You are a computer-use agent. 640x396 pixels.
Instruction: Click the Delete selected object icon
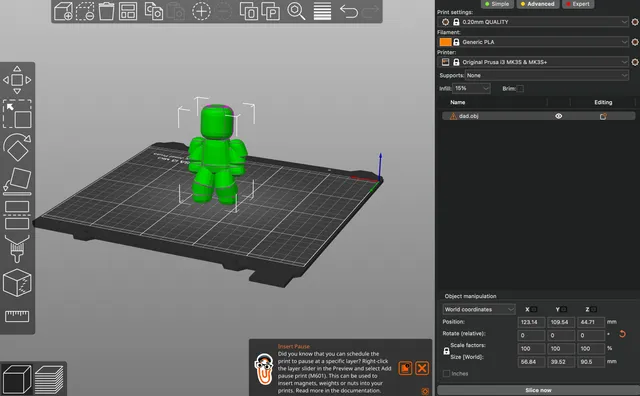click(85, 11)
